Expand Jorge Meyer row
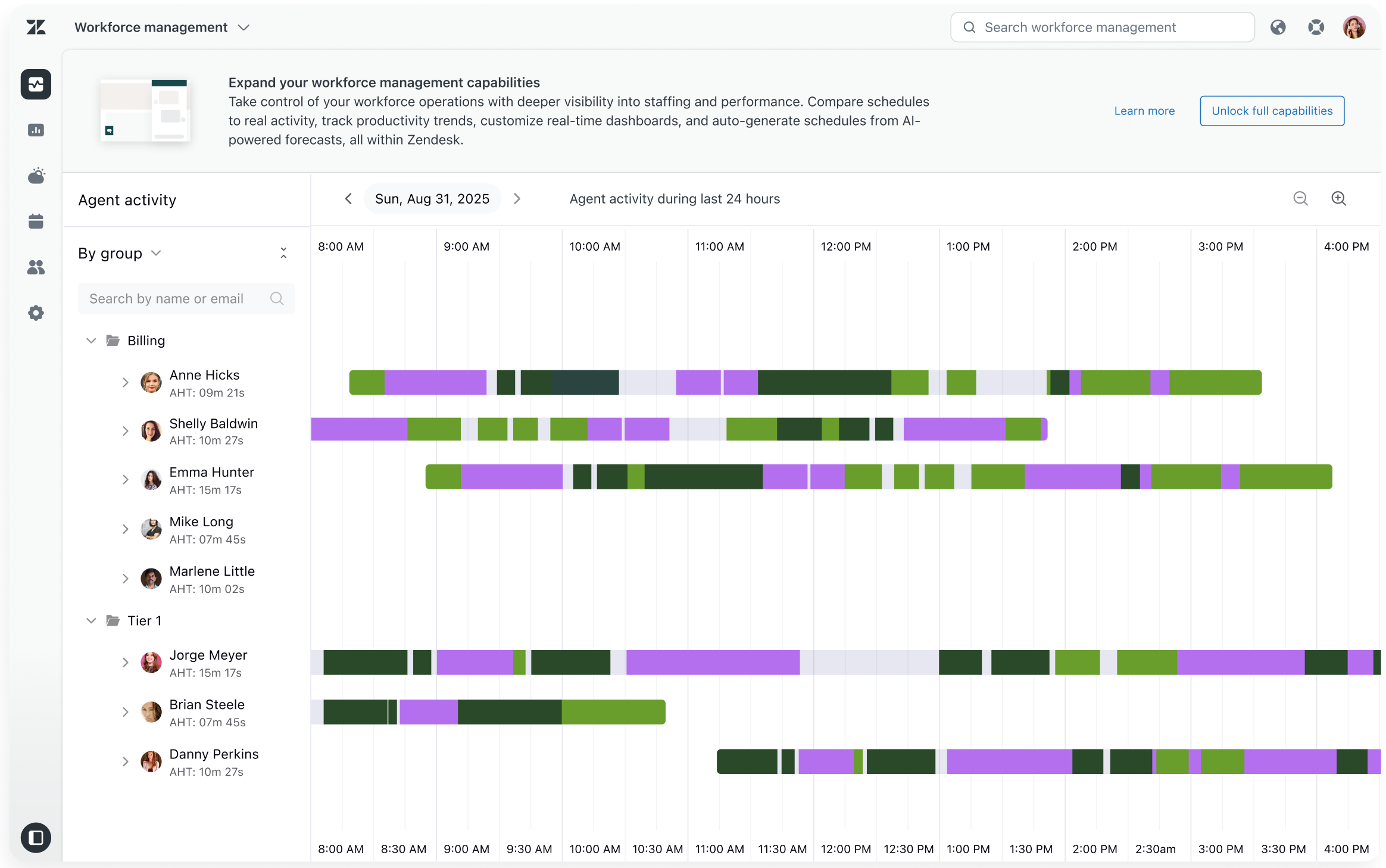 [125, 663]
